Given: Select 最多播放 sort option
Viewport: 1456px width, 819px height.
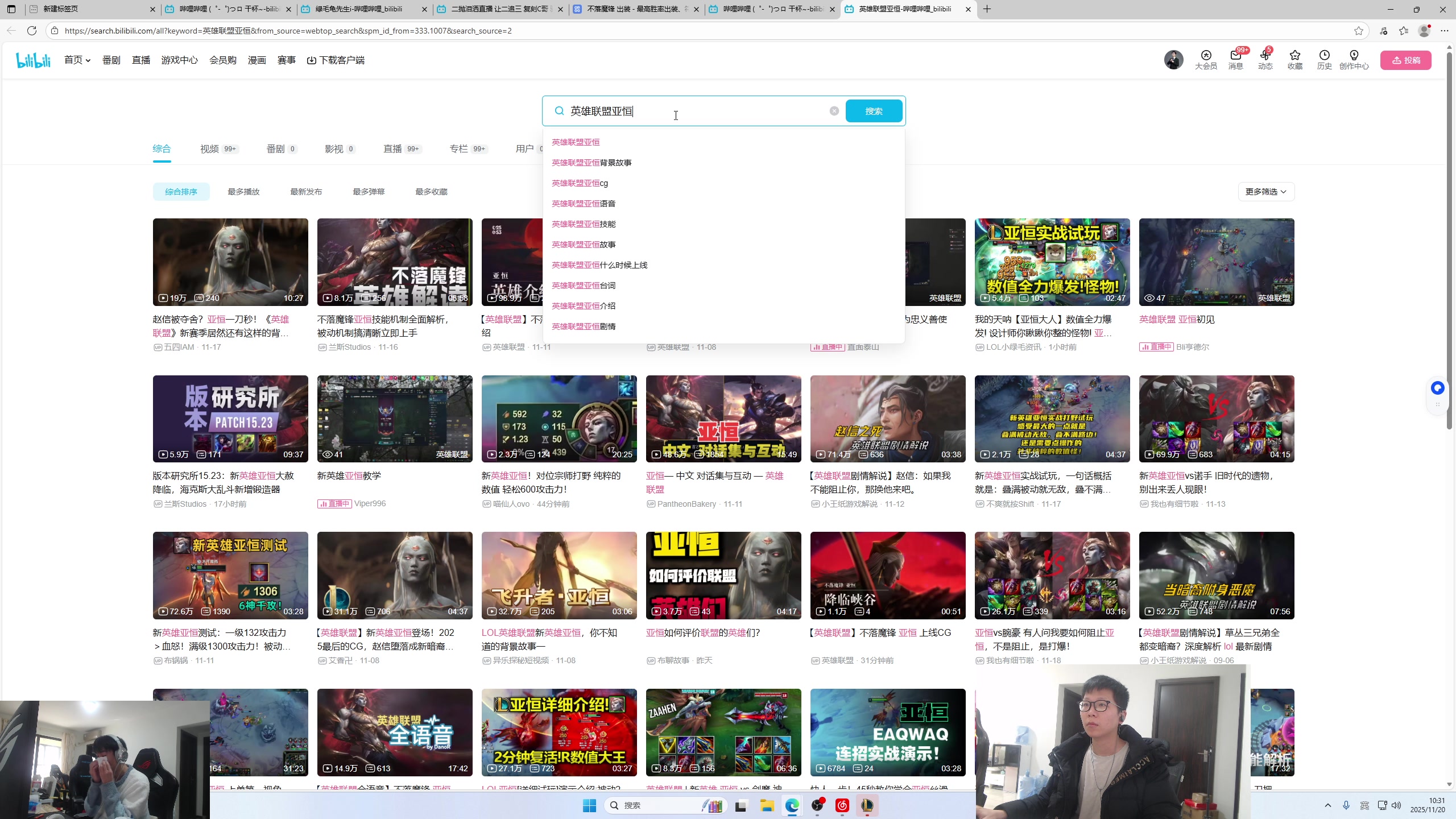Looking at the screenshot, I should [x=243, y=192].
